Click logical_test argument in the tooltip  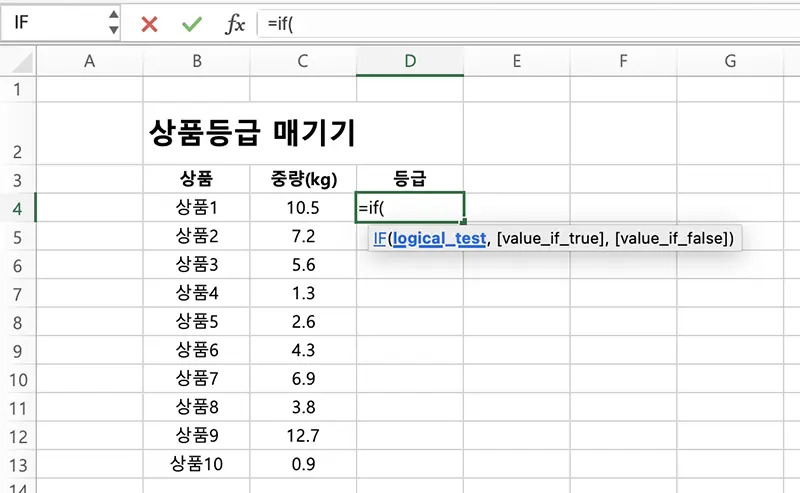click(x=439, y=238)
